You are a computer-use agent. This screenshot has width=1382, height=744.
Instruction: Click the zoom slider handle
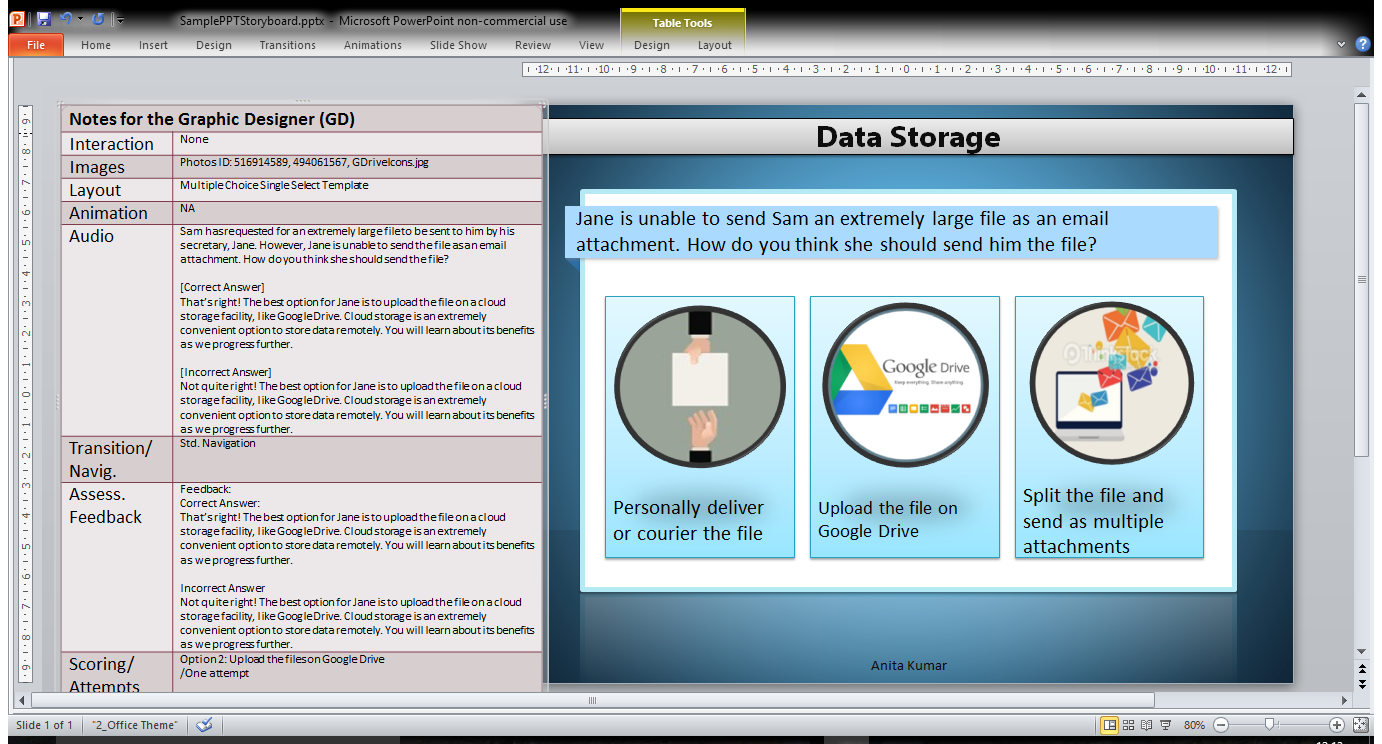[1269, 725]
